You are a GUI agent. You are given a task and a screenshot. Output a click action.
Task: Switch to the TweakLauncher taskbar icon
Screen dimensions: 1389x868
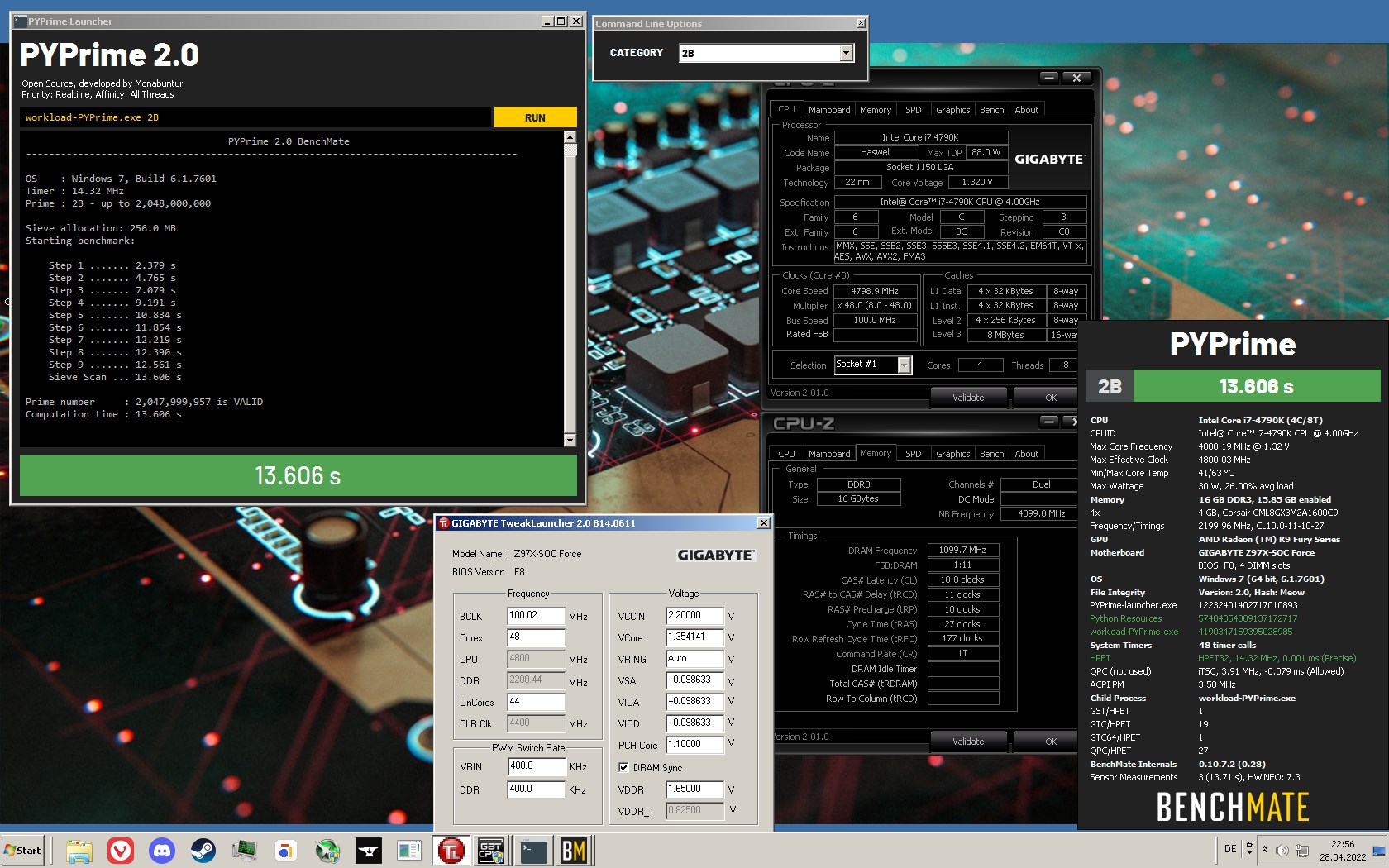[x=451, y=851]
